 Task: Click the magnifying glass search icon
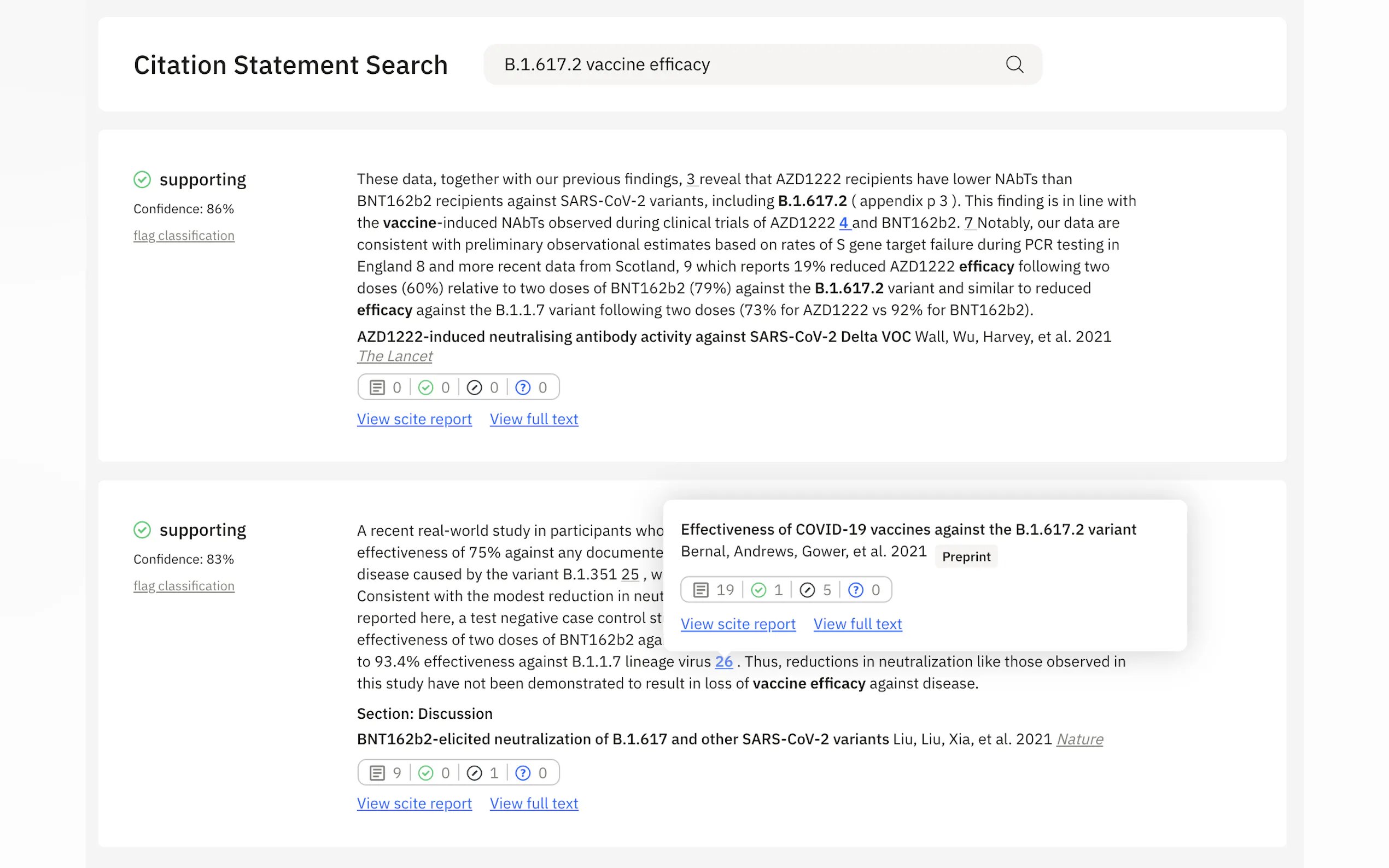pyautogui.click(x=1014, y=64)
